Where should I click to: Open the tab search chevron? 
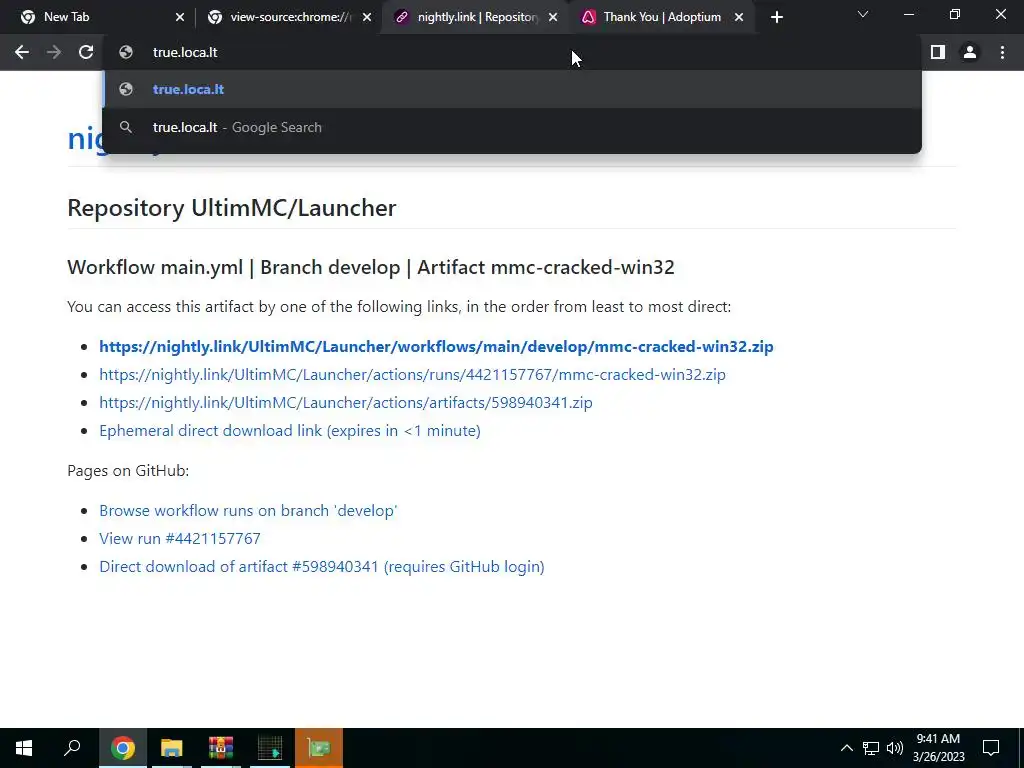(863, 14)
